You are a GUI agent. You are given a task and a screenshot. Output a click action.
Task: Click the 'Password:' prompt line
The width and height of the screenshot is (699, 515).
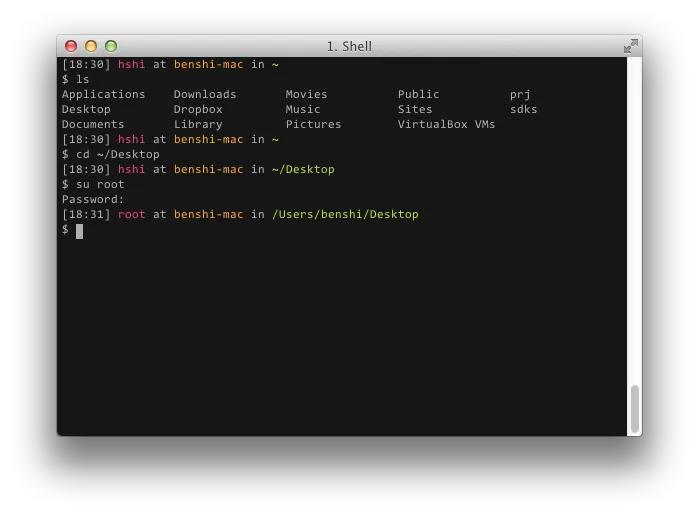[93, 199]
